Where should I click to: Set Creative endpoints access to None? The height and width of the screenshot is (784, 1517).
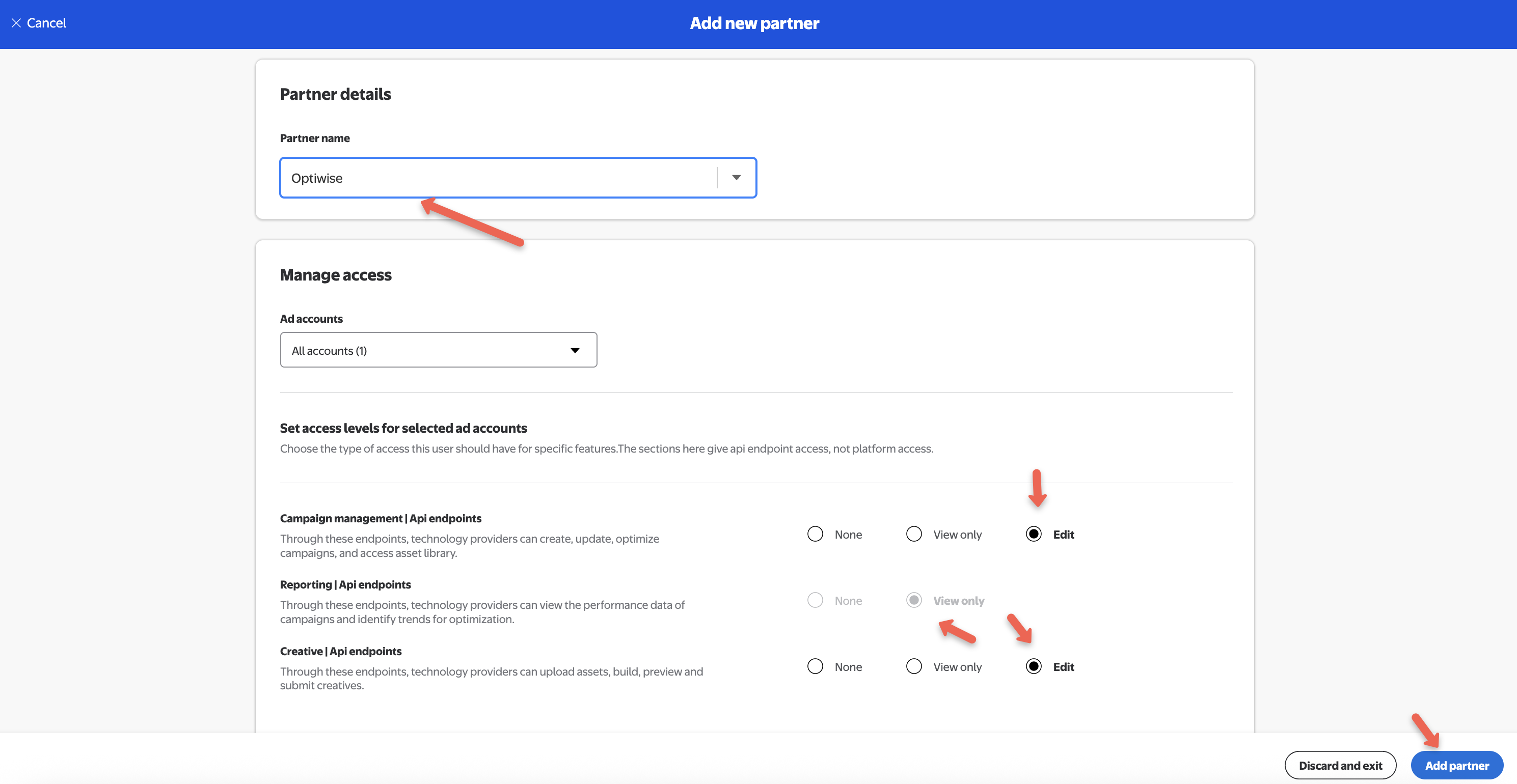(815, 666)
